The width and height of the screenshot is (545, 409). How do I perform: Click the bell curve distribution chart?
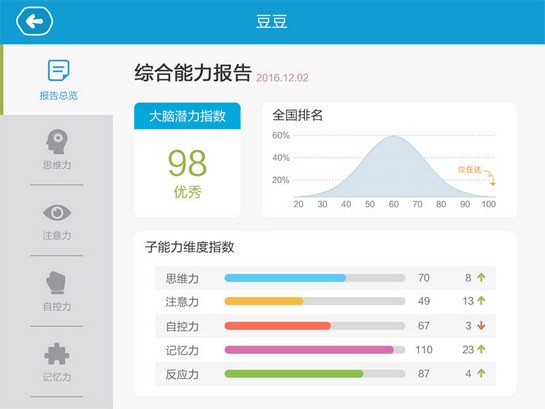pyautogui.click(x=394, y=167)
